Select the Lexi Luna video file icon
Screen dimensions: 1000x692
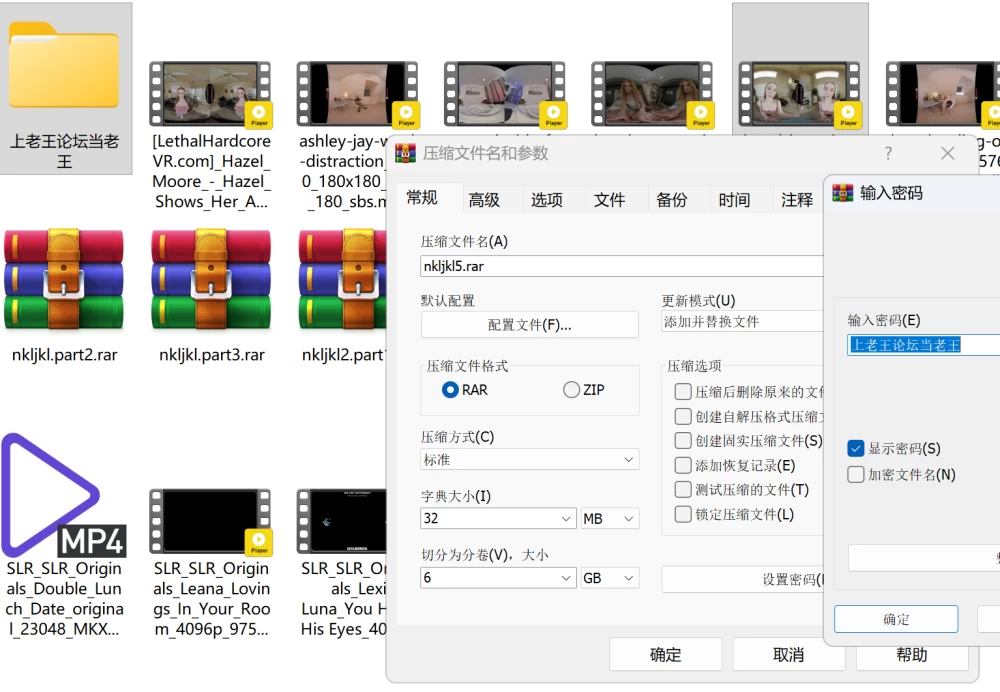click(342, 522)
